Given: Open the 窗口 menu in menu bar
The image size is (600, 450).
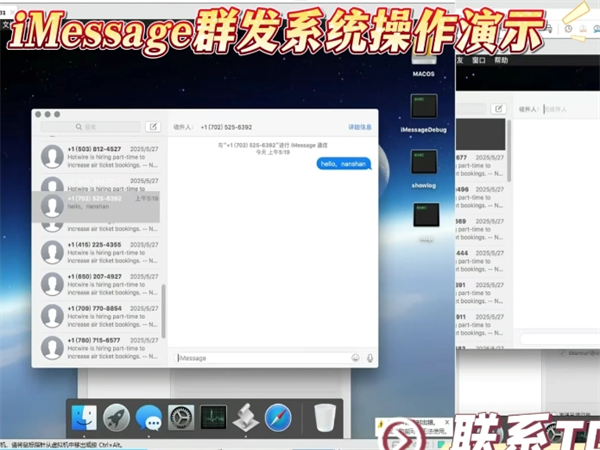Looking at the screenshot, I should [x=477, y=60].
